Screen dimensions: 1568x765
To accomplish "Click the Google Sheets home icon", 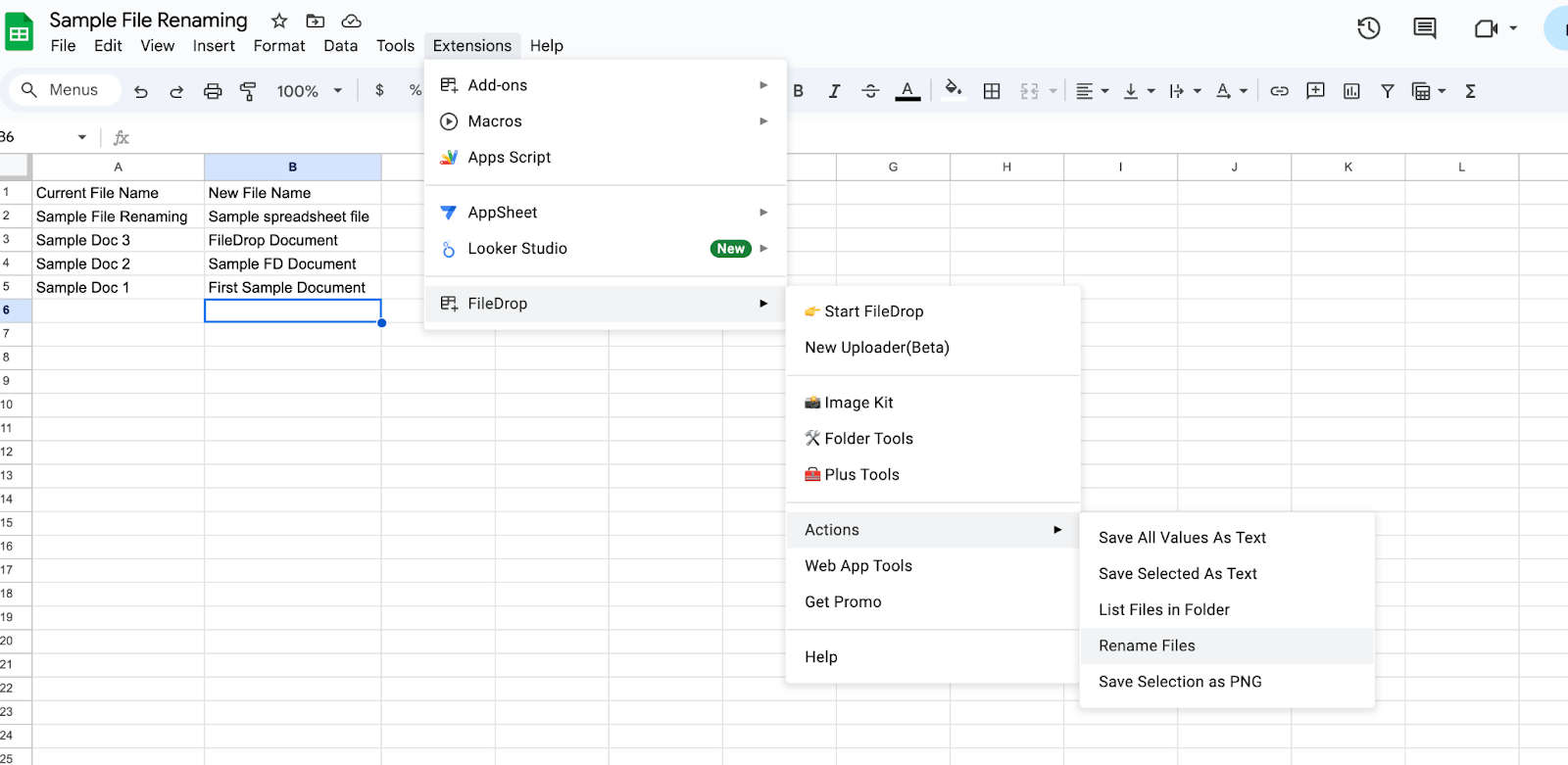I will click(x=19, y=31).
